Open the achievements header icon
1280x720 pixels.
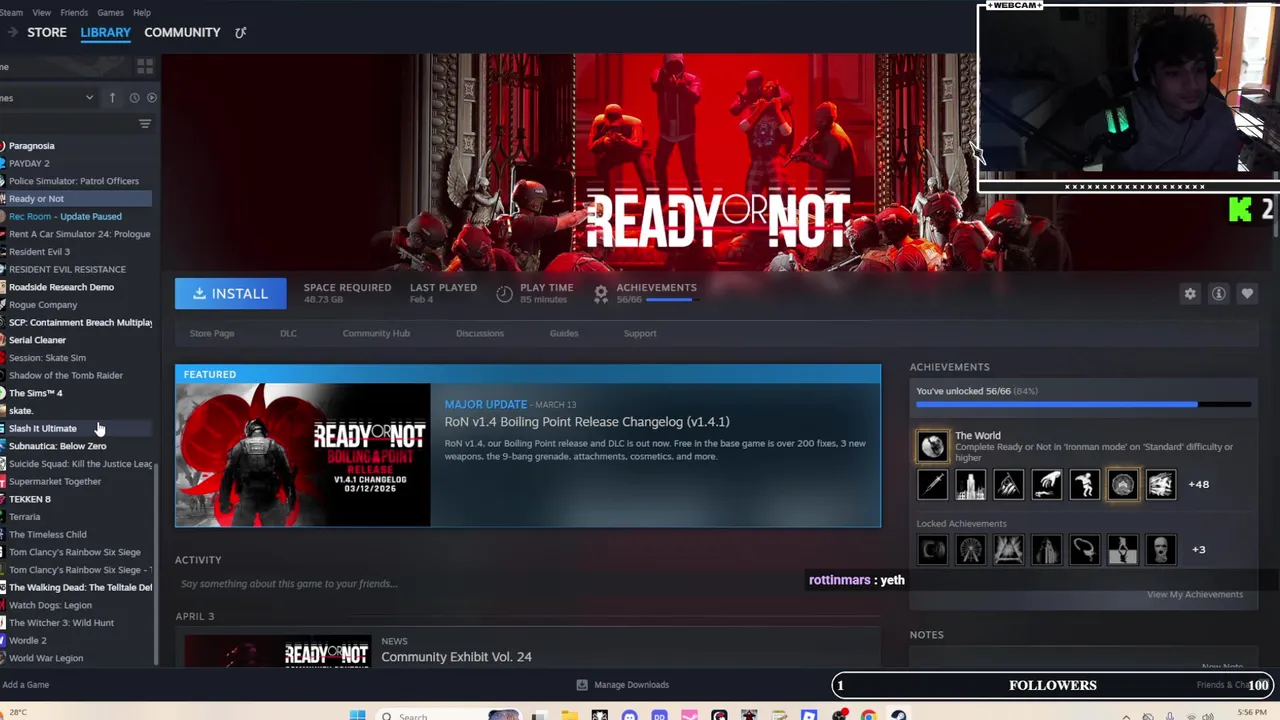click(600, 293)
